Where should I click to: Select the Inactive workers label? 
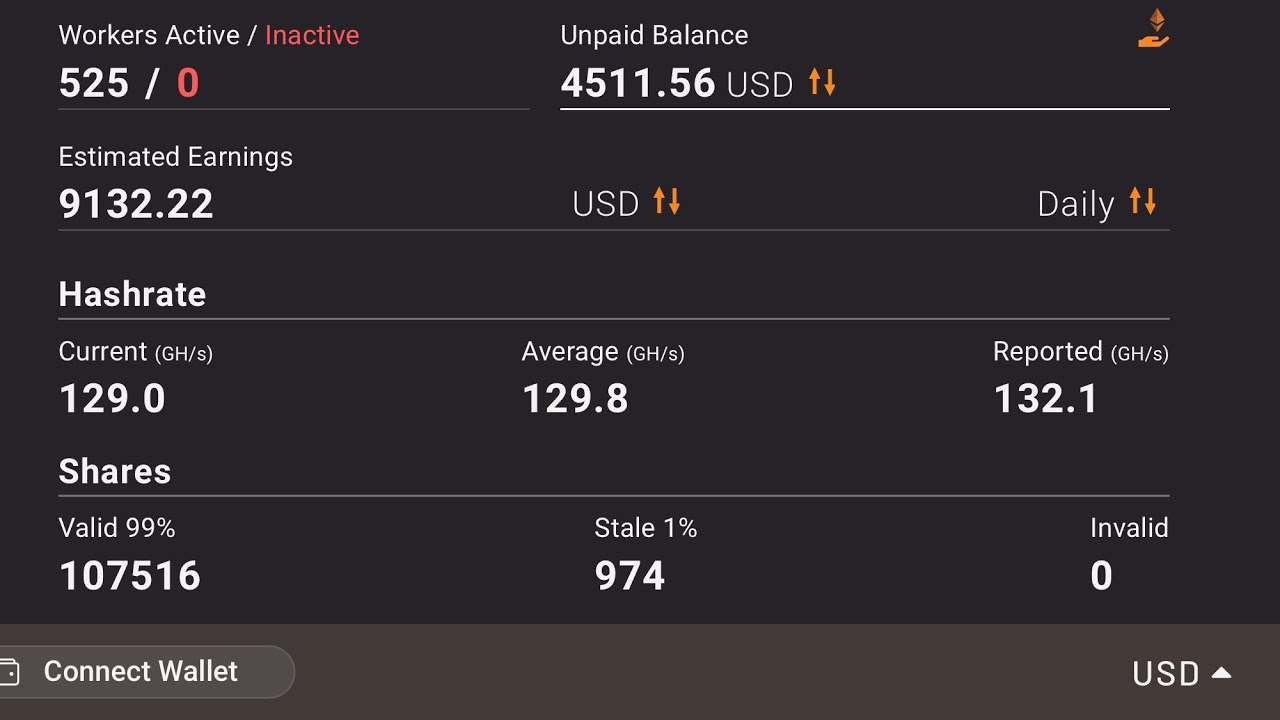[x=312, y=35]
